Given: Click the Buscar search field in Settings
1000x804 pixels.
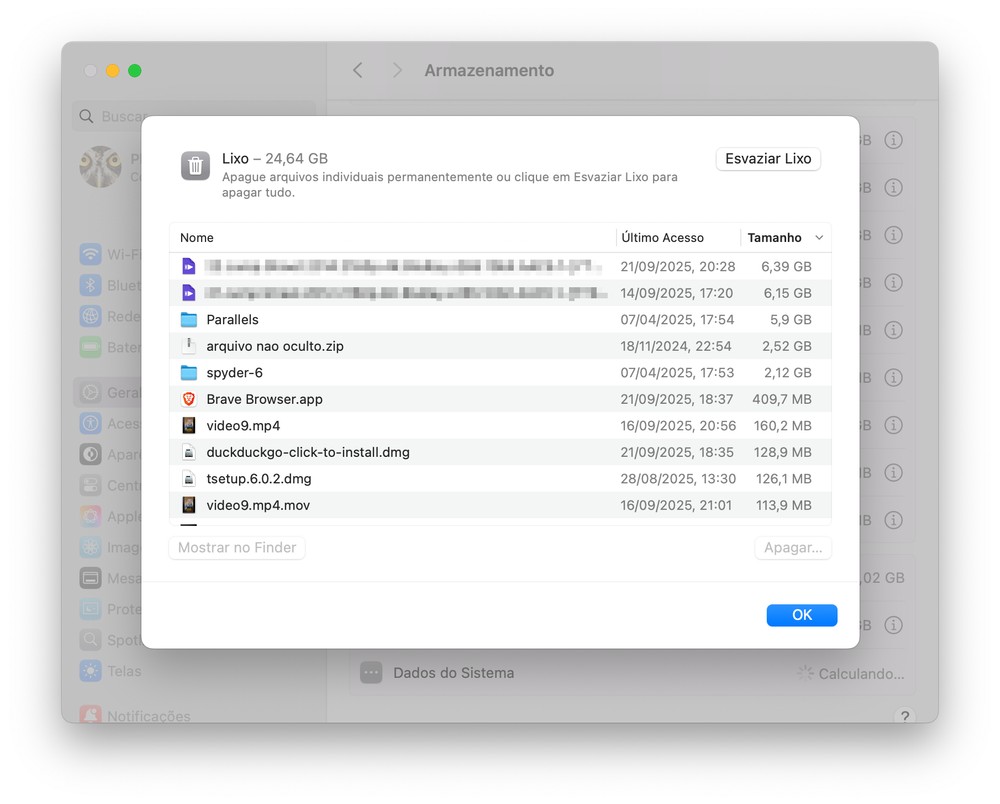Looking at the screenshot, I should coord(195,116).
